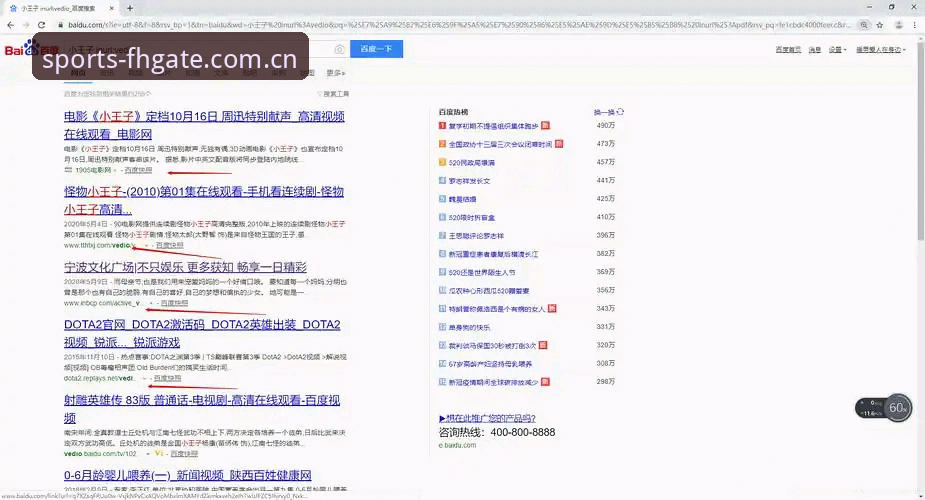Expand the arrow beside www.inbcp.com URL
925x500 pixels.
click(x=151, y=303)
